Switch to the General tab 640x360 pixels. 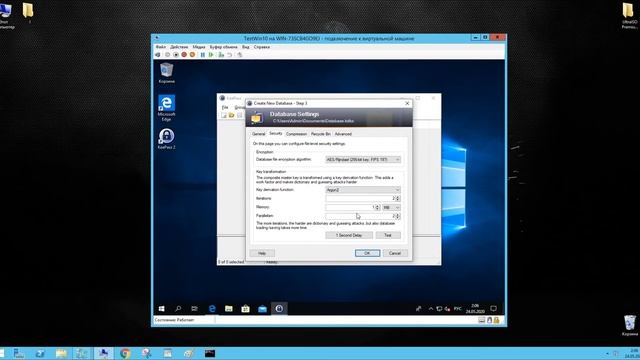point(258,134)
